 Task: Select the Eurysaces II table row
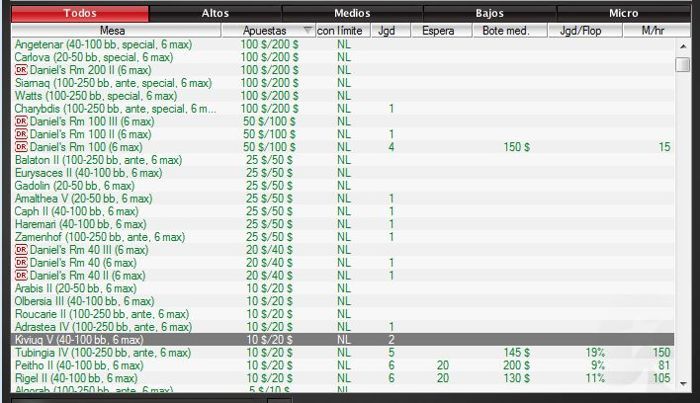343,173
